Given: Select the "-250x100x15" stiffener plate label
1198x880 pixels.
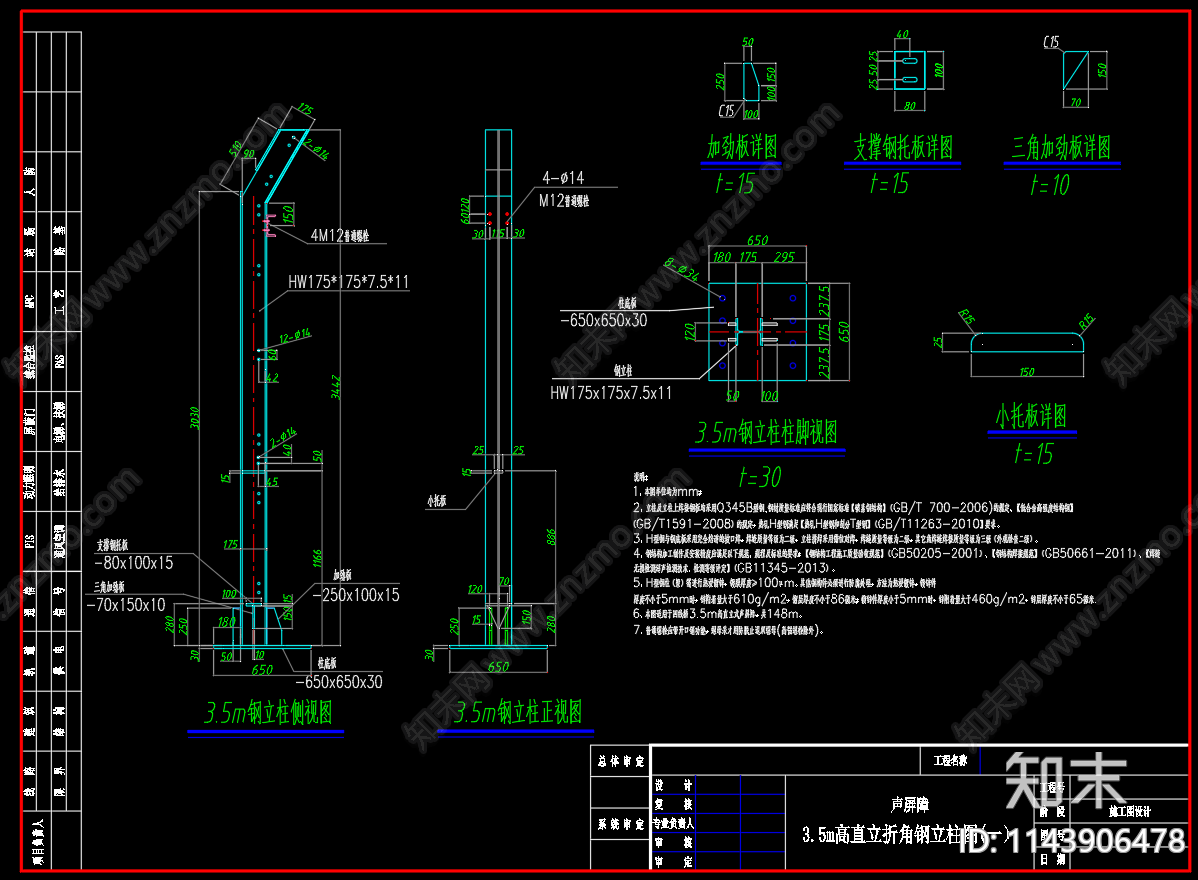Looking at the screenshot, I should point(356,595).
